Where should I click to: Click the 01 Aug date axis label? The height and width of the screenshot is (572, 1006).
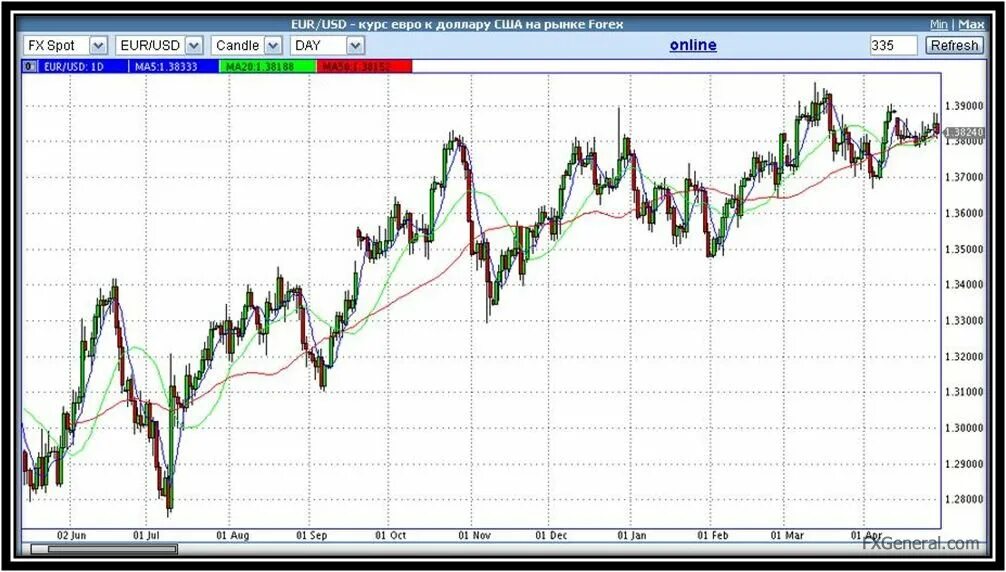point(233,535)
